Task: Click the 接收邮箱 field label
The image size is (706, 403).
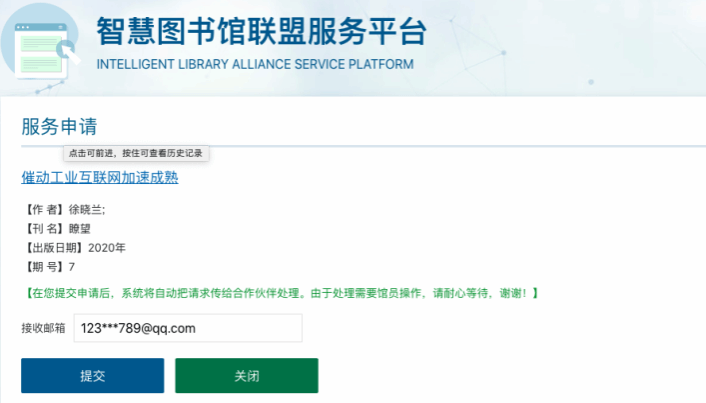Action: pyautogui.click(x=43, y=328)
